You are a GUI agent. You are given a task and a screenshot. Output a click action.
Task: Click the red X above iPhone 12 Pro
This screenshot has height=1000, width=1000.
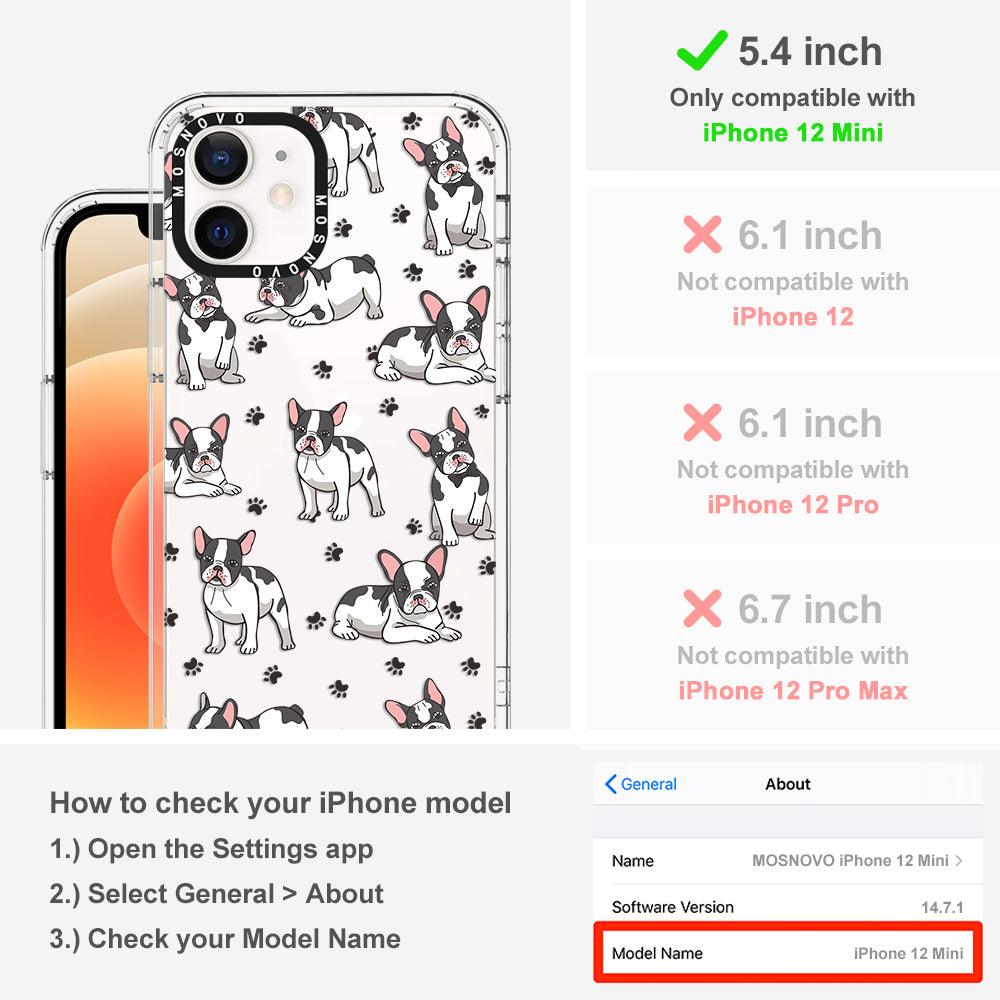click(x=702, y=422)
